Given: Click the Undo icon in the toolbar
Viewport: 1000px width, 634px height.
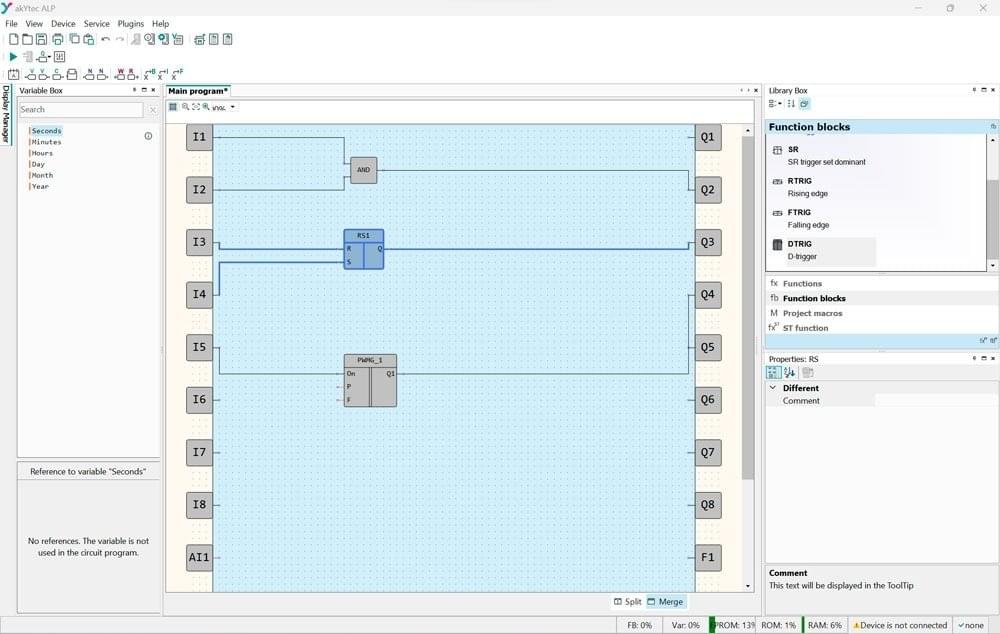Looking at the screenshot, I should point(104,39).
